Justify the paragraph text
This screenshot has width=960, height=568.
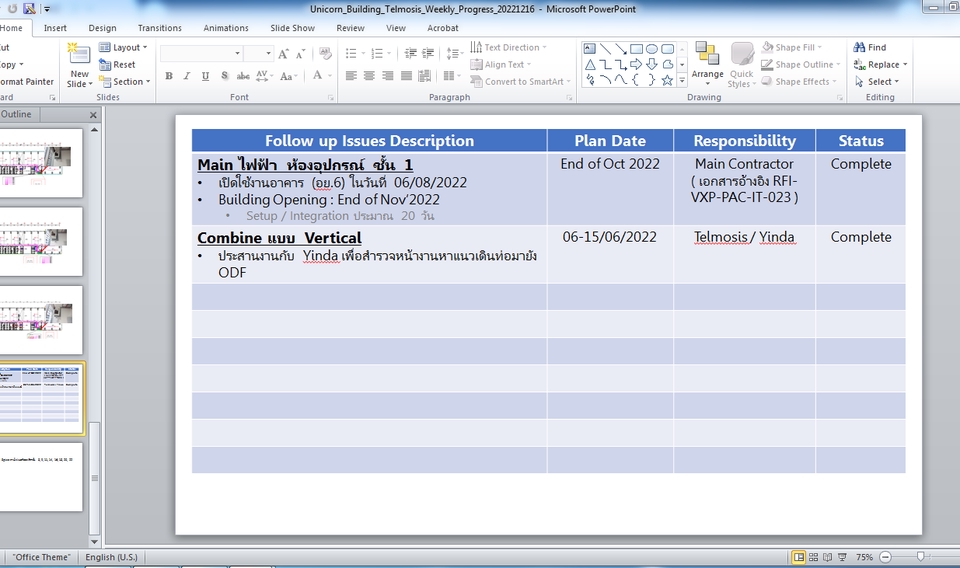[x=406, y=76]
